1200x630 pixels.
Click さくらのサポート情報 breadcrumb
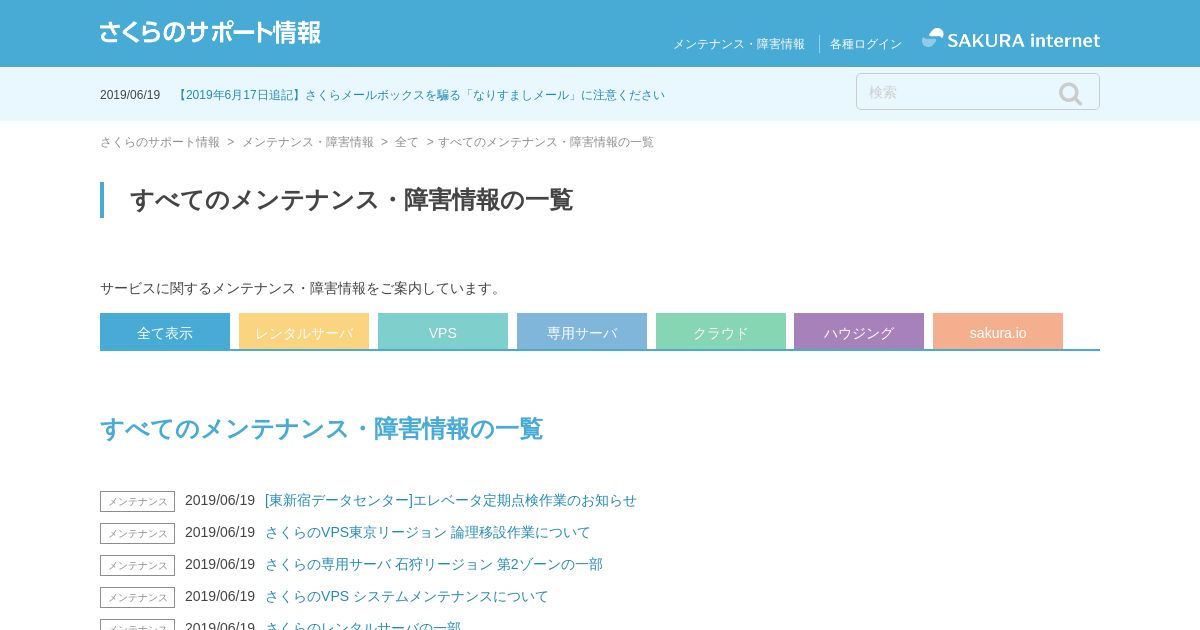point(160,142)
